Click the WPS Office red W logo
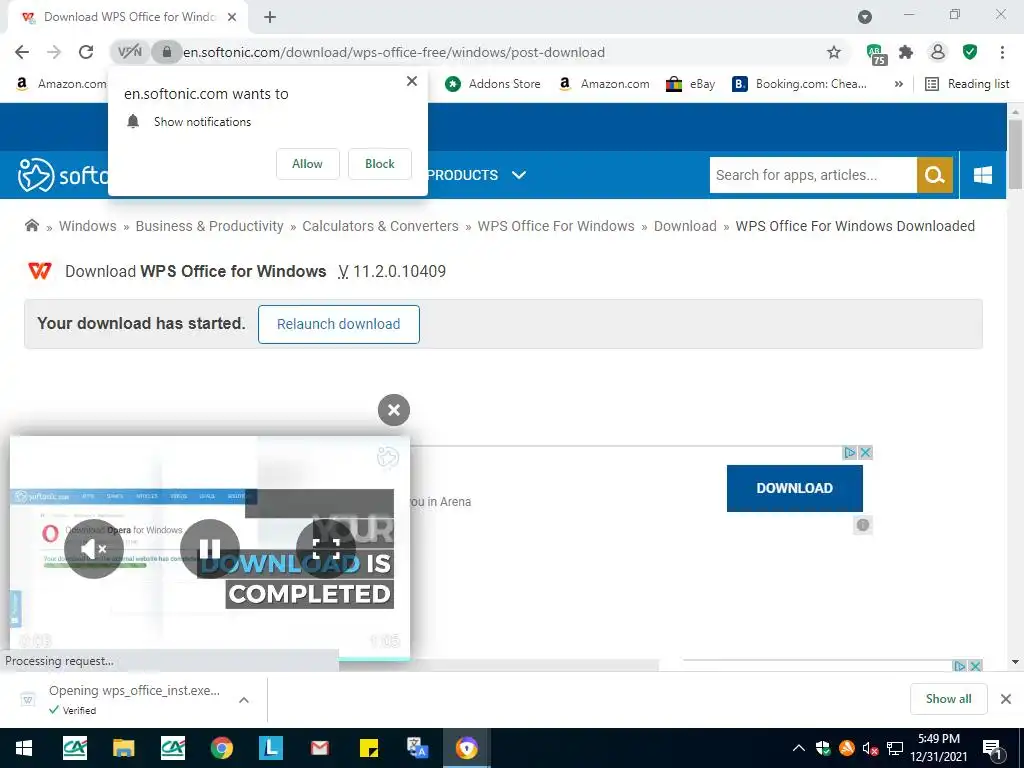 click(x=40, y=271)
